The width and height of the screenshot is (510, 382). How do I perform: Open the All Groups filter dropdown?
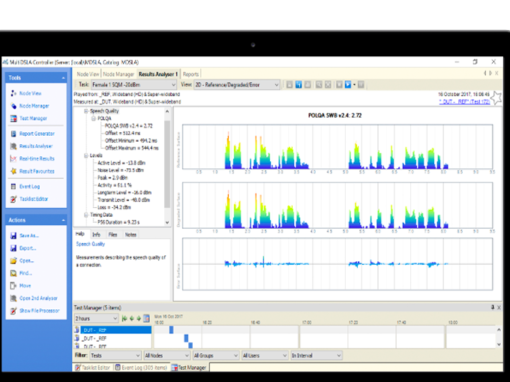[216, 356]
